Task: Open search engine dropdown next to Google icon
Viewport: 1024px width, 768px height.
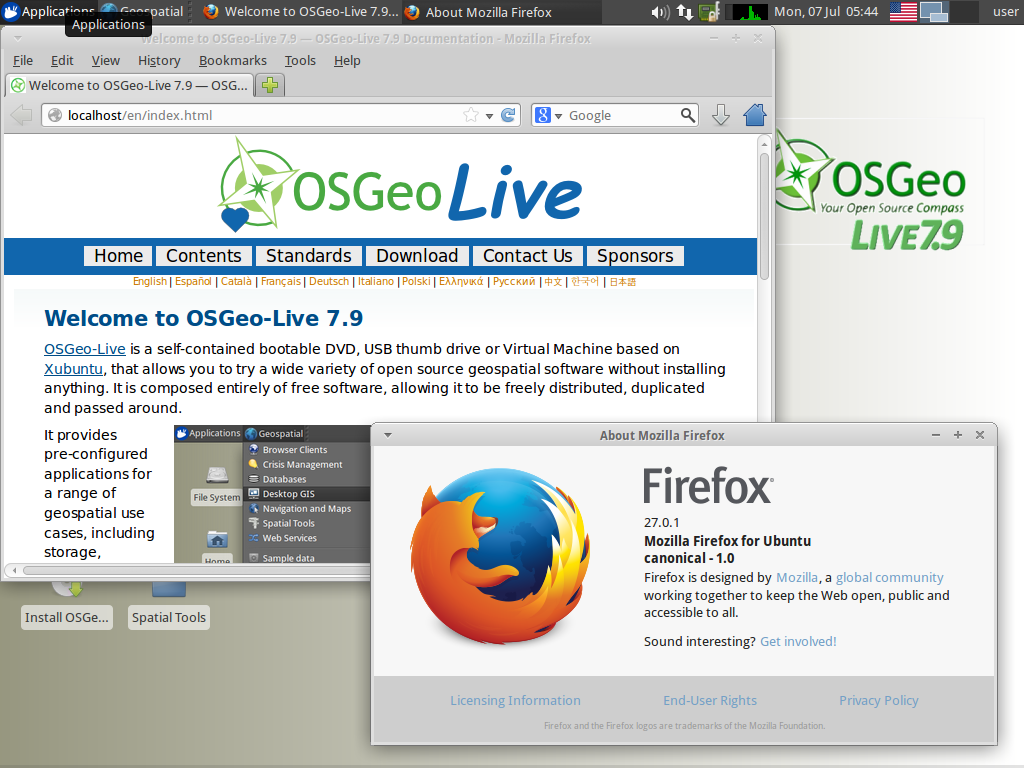Action: click(x=558, y=116)
